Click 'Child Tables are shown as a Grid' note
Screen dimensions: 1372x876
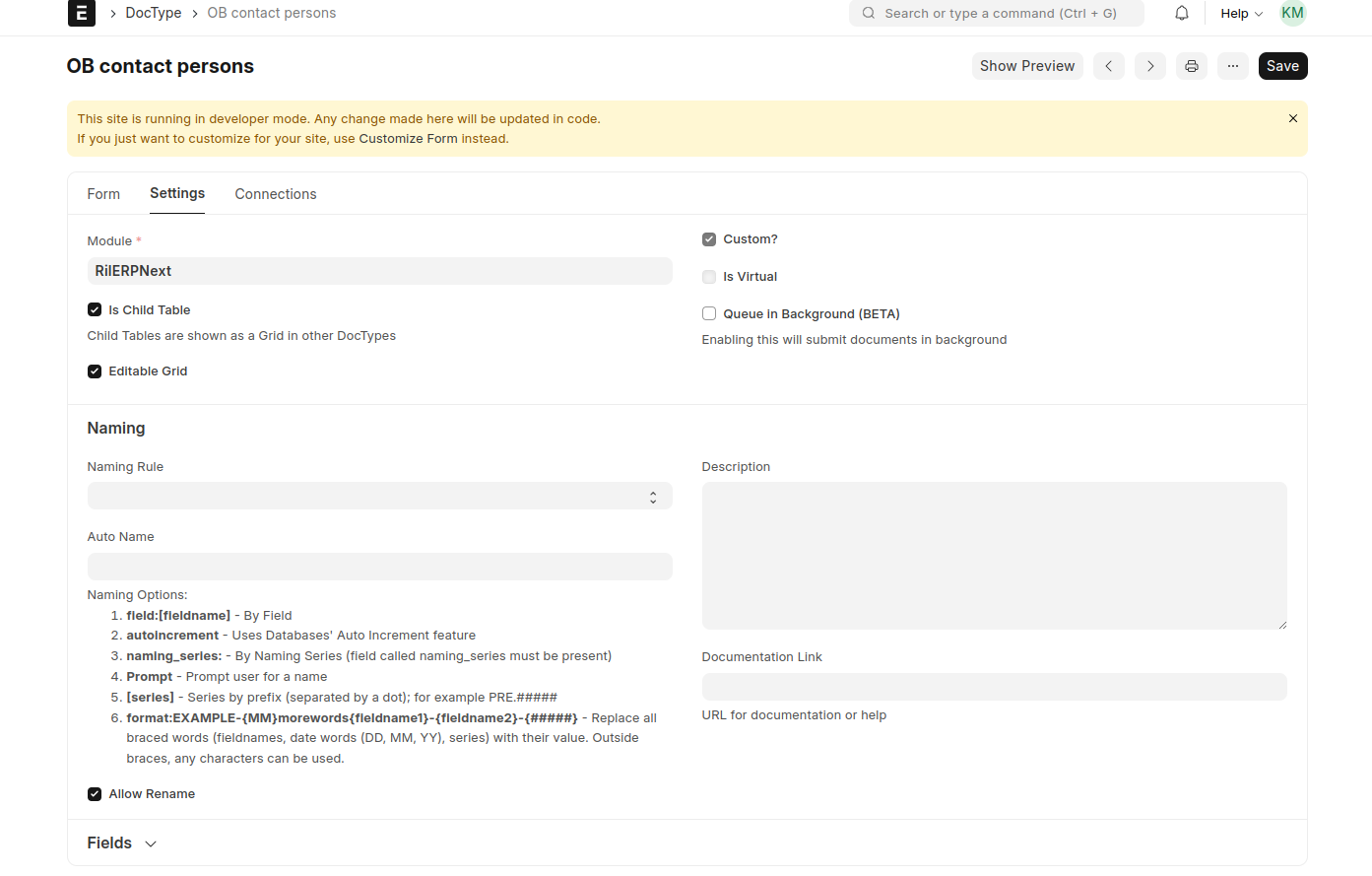(241, 336)
